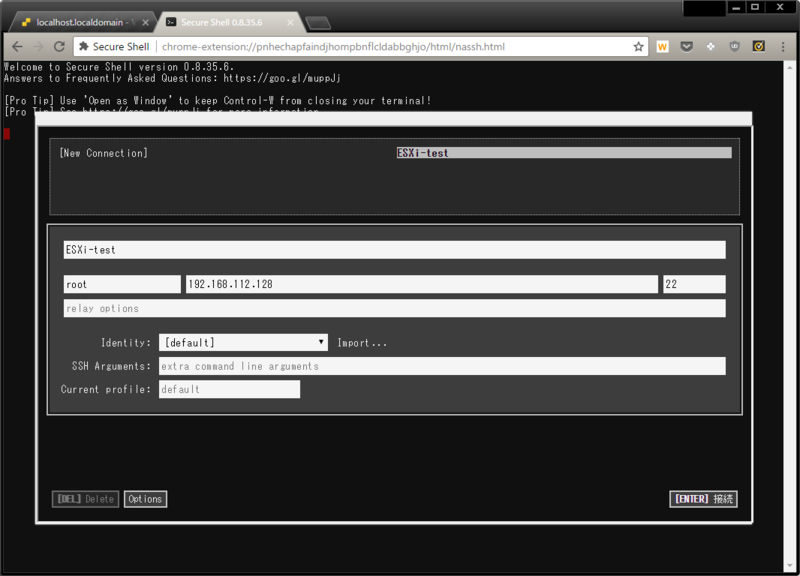
Task: Click the port field showing 22
Action: point(694,284)
